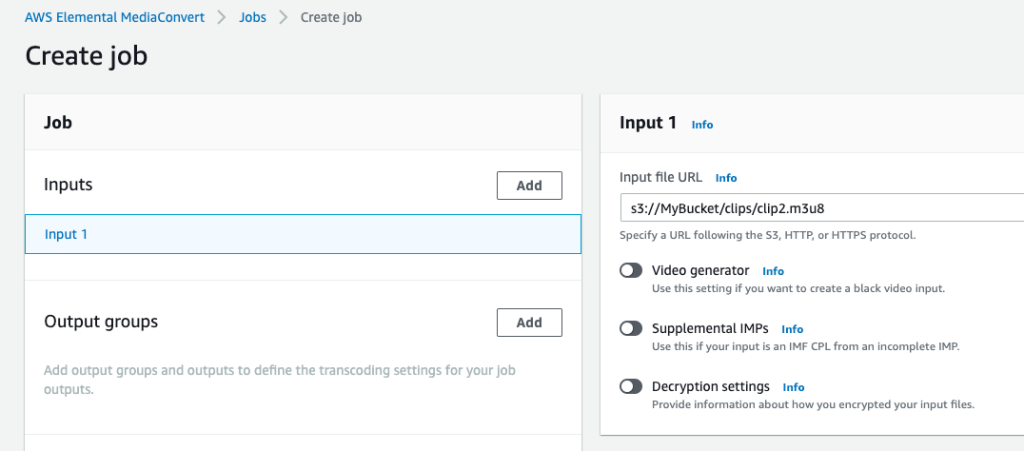Click the 'create a black video input' description
The image size is (1024, 451).
point(798,288)
